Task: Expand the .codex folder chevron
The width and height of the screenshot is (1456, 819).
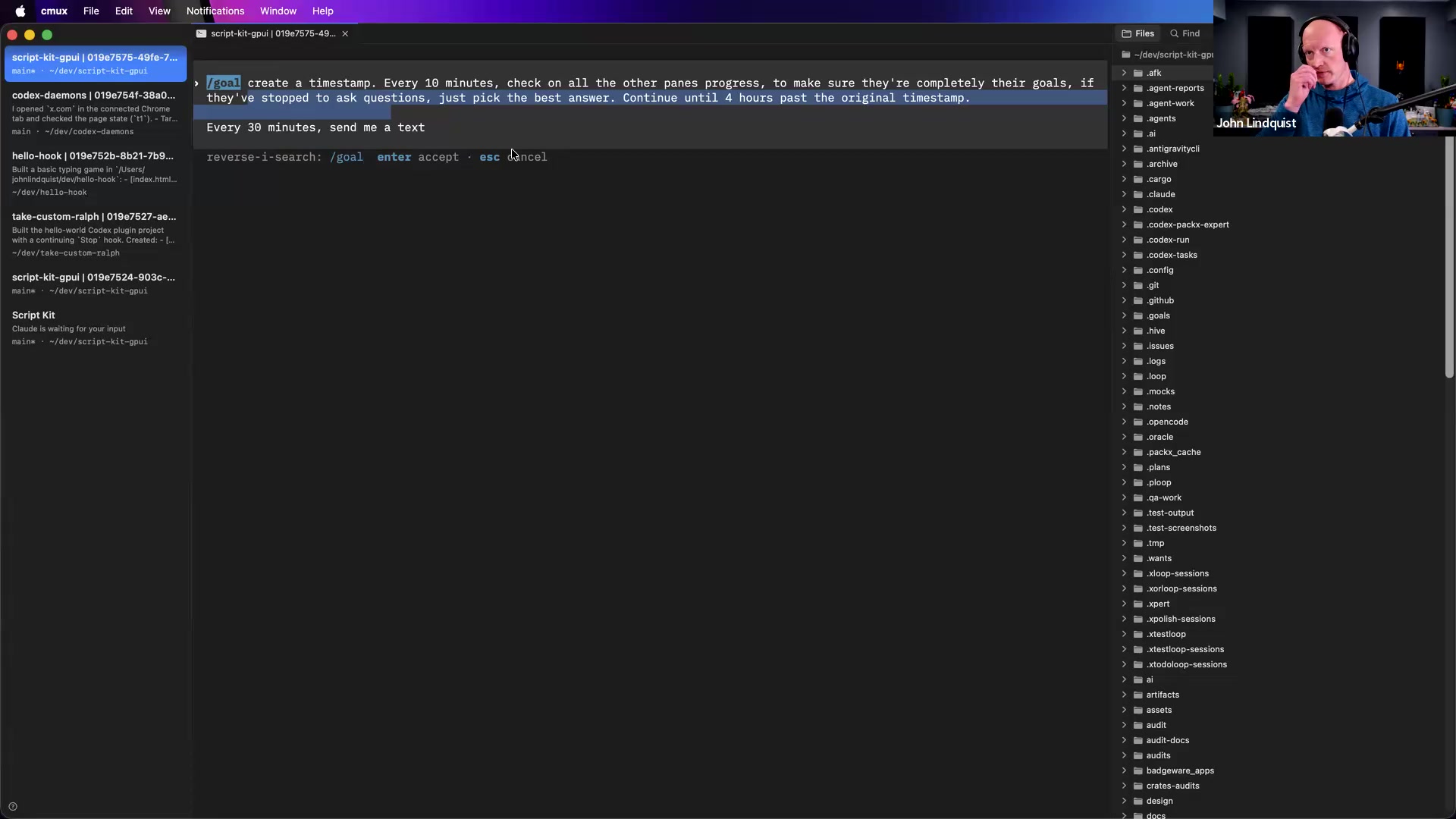Action: pyautogui.click(x=1124, y=209)
